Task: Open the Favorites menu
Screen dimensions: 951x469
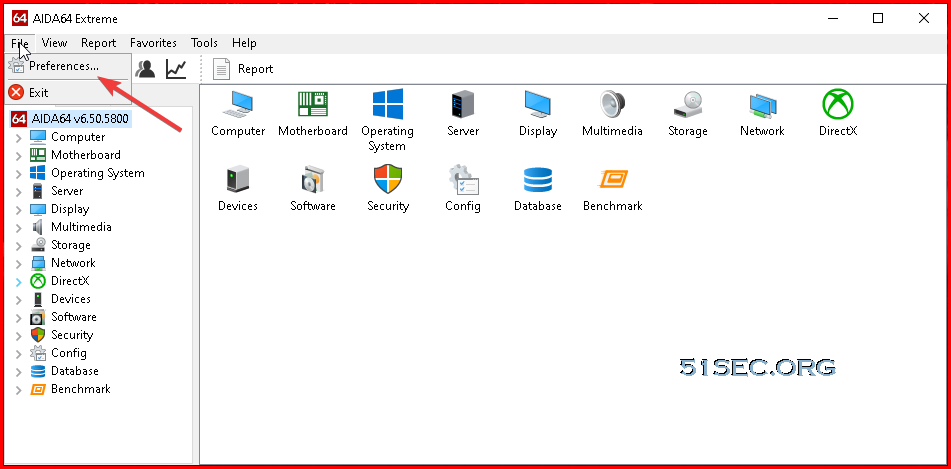Action: pyautogui.click(x=153, y=43)
